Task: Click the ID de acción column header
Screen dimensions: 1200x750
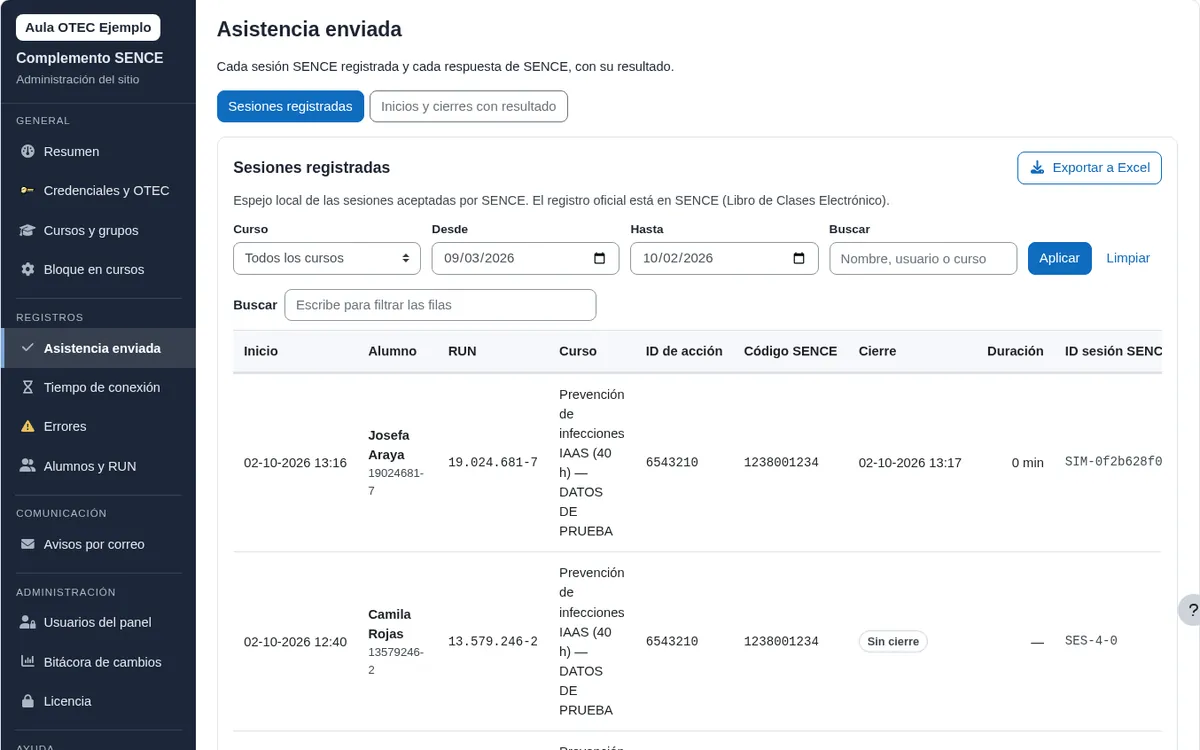Action: click(684, 351)
